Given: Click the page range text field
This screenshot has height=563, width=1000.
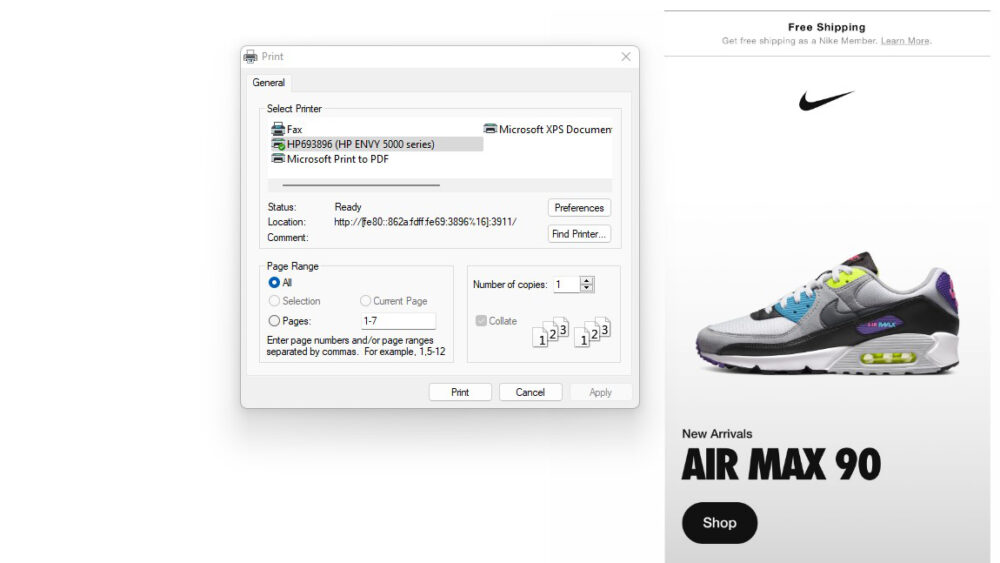Looking at the screenshot, I should click(398, 321).
